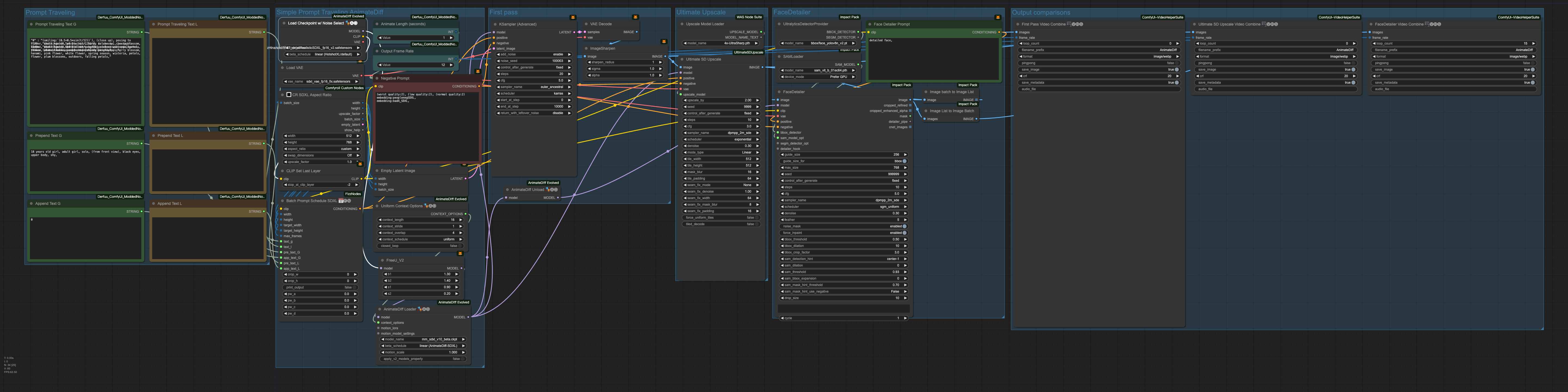Click the fox badge above KSampler (Advanced)
Image resolution: width=1568 pixels, height=392 pixels.
(573, 17)
